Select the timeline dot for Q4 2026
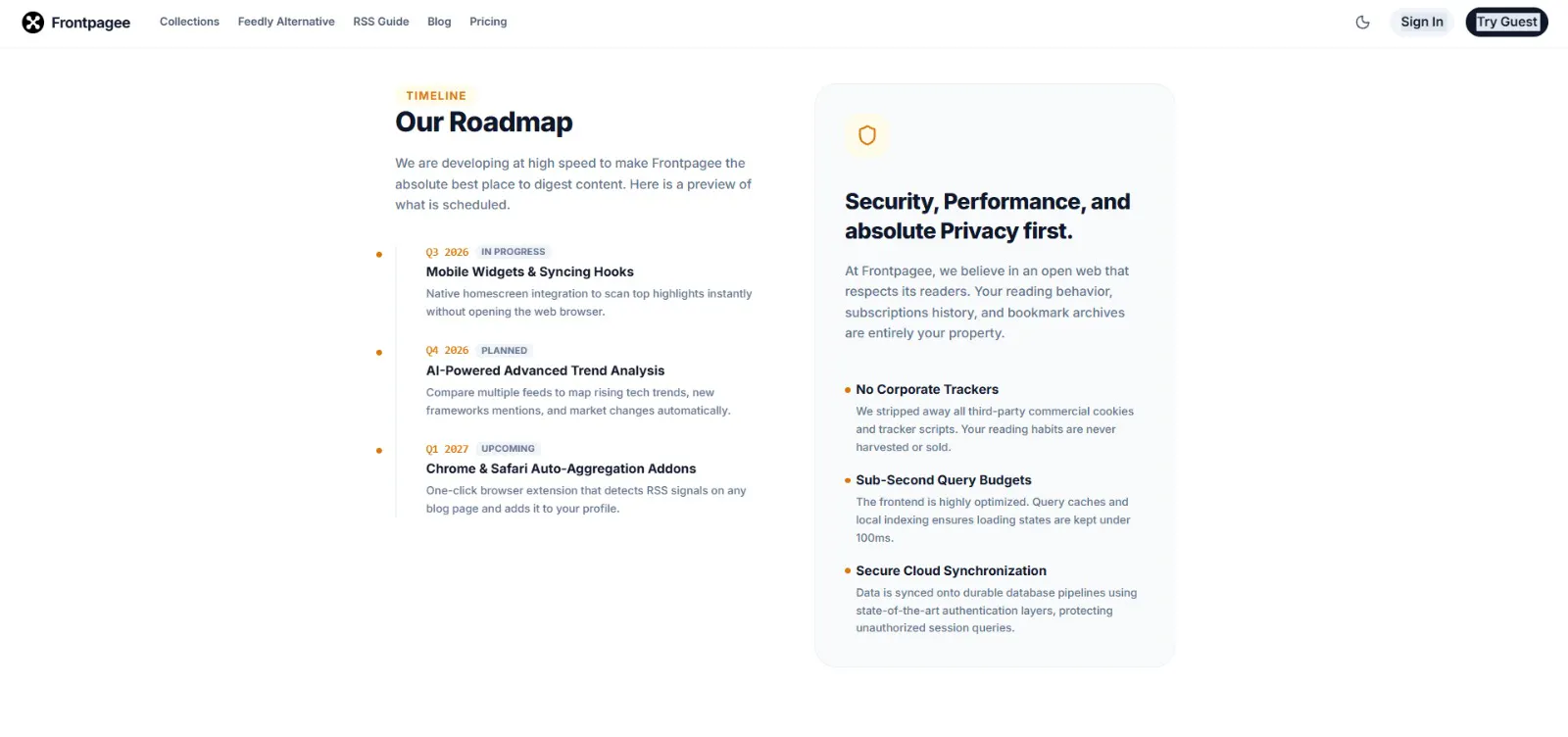Screen dimensions: 1568x737 pos(379,353)
